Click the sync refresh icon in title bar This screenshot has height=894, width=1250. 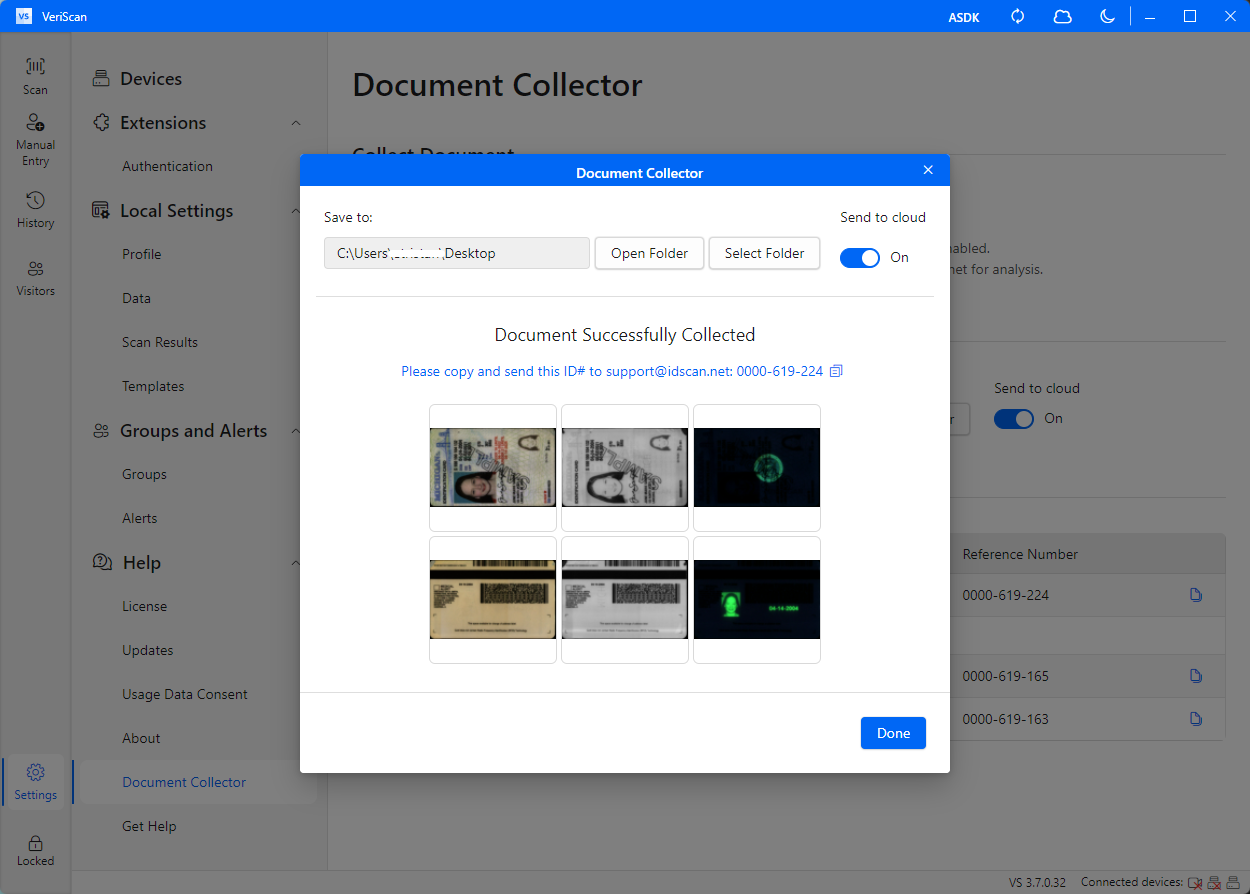click(x=1018, y=16)
